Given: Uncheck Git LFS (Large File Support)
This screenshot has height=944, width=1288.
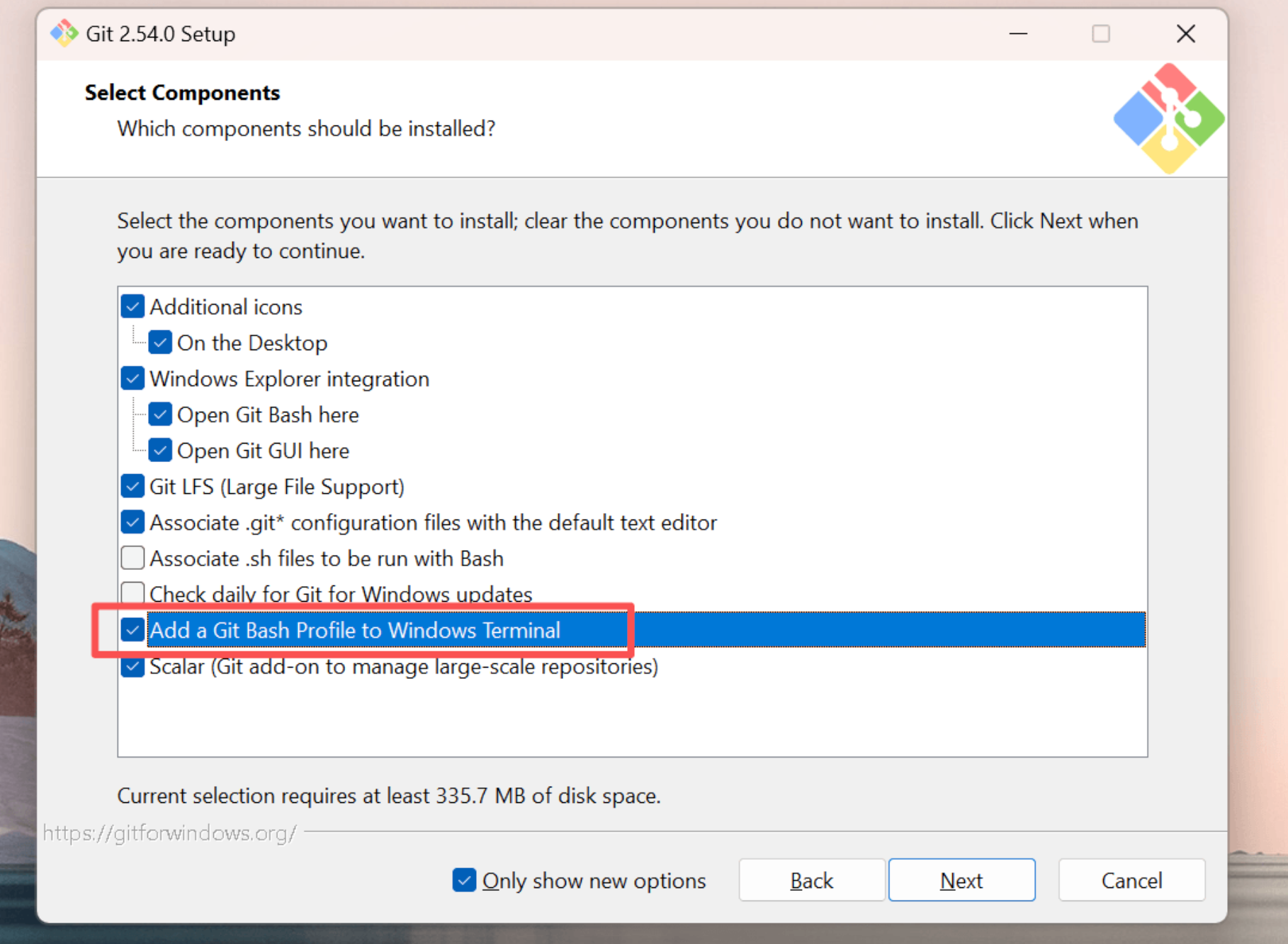Looking at the screenshot, I should [132, 486].
